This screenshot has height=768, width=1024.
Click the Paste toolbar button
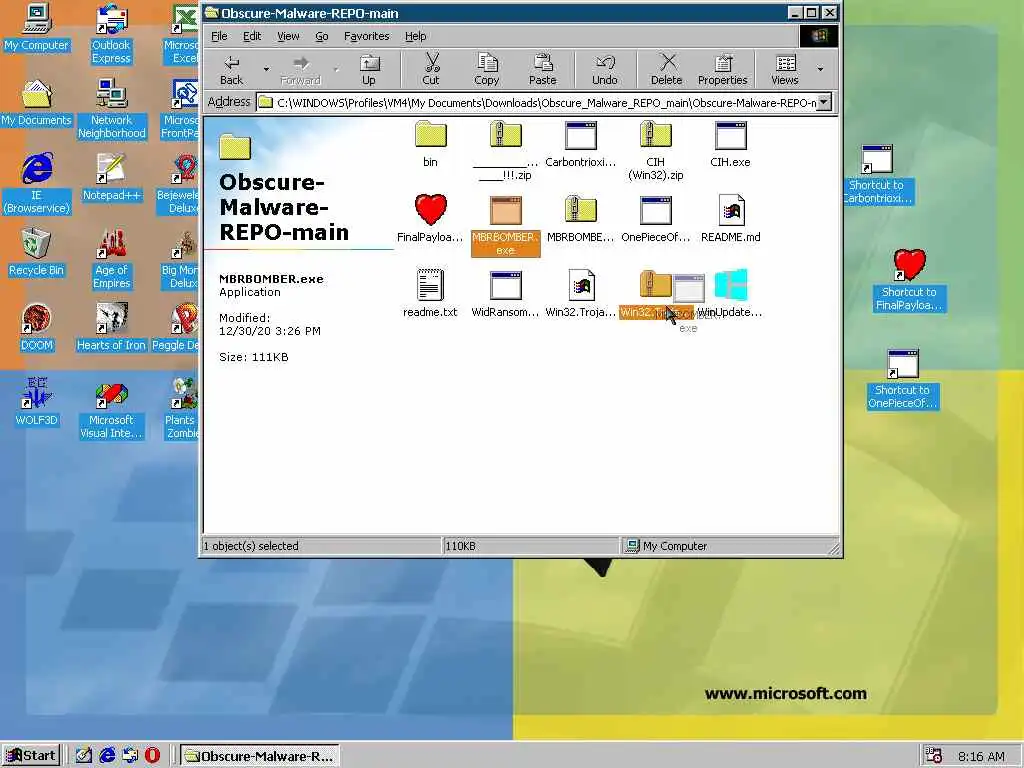pyautogui.click(x=543, y=70)
